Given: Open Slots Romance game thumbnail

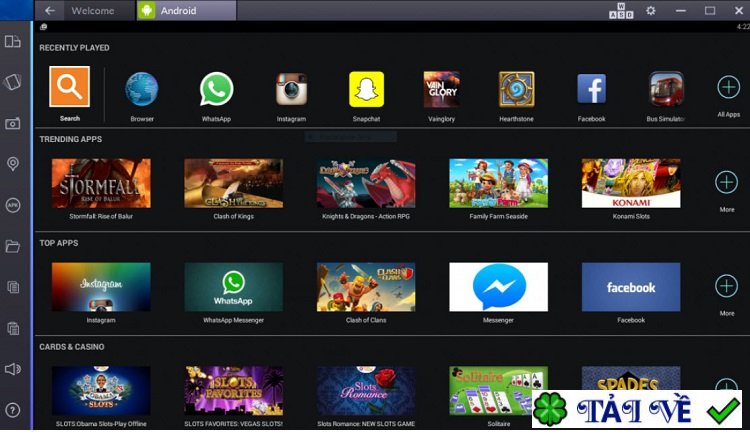Looking at the screenshot, I should point(366,391).
